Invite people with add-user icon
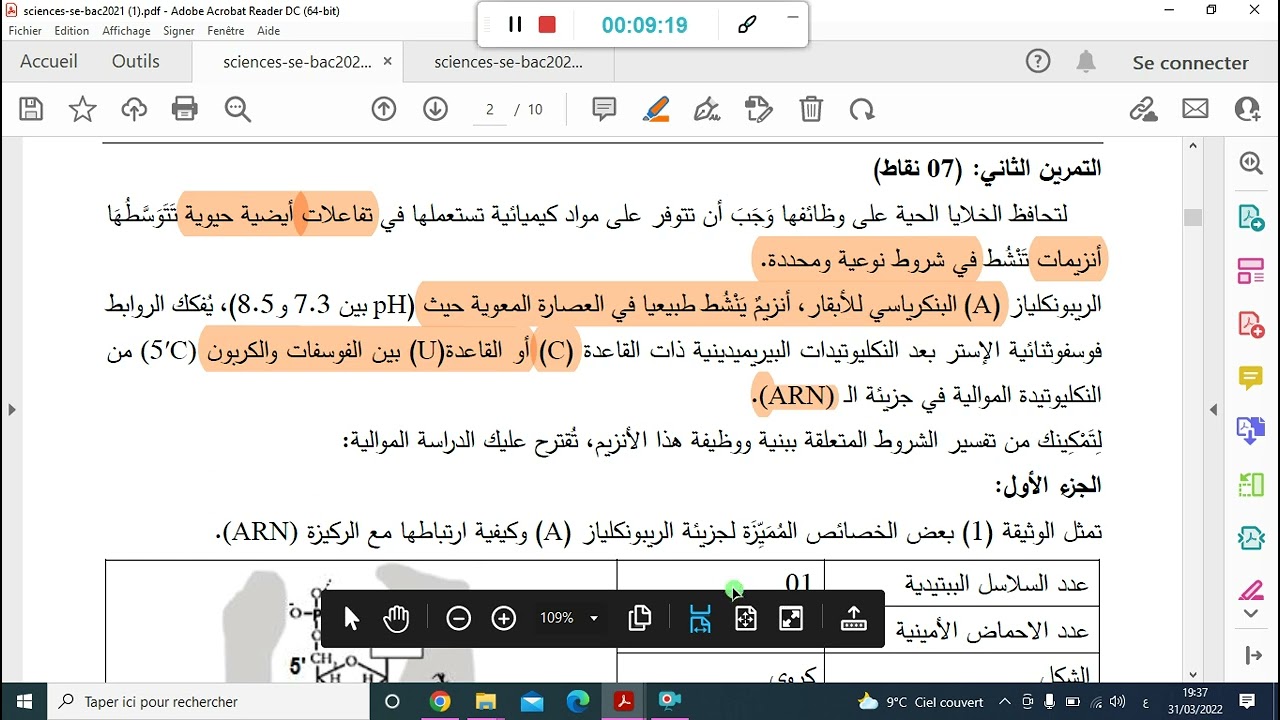Screen dimensions: 1280x720 pyautogui.click(x=1247, y=109)
